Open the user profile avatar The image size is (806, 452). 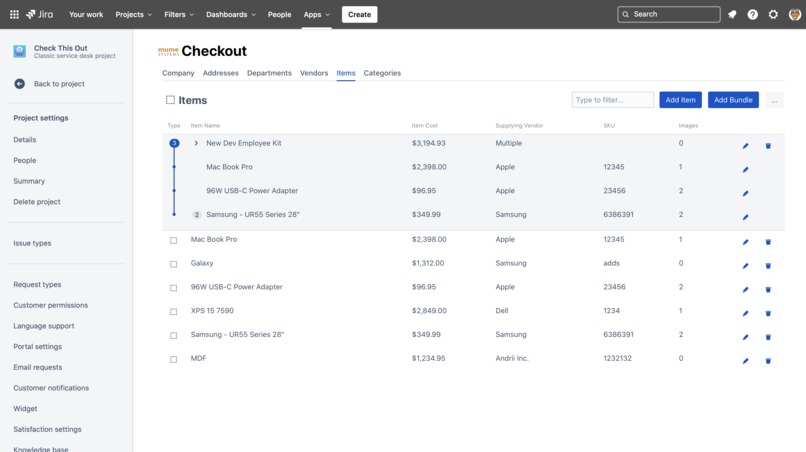[795, 14]
